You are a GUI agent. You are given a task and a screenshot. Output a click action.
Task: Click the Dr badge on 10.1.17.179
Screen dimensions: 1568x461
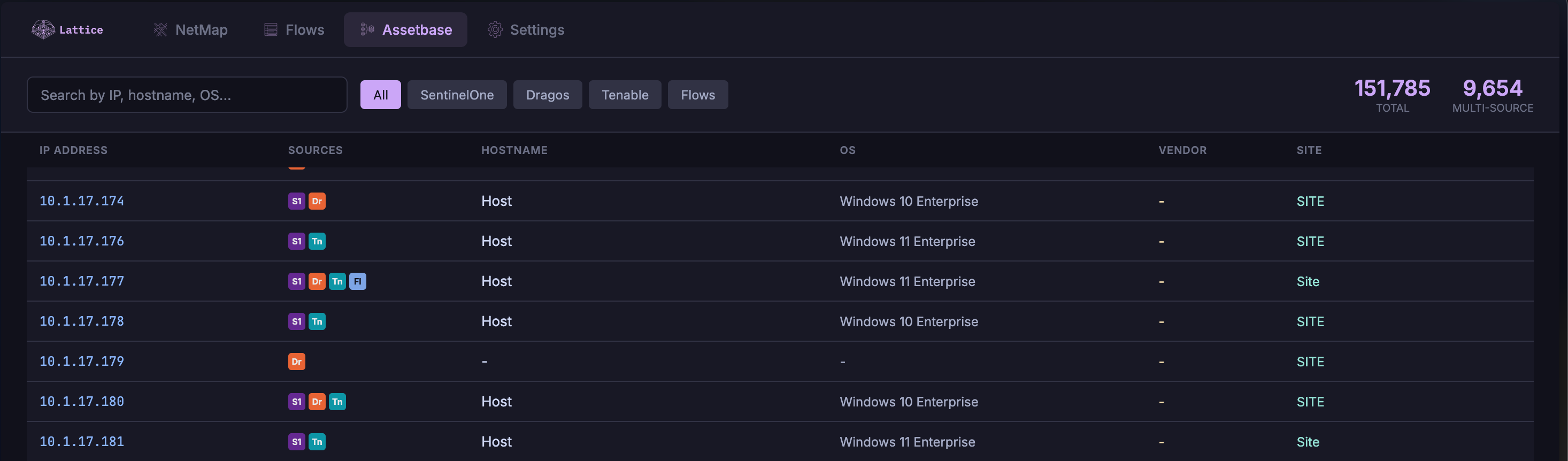point(296,362)
